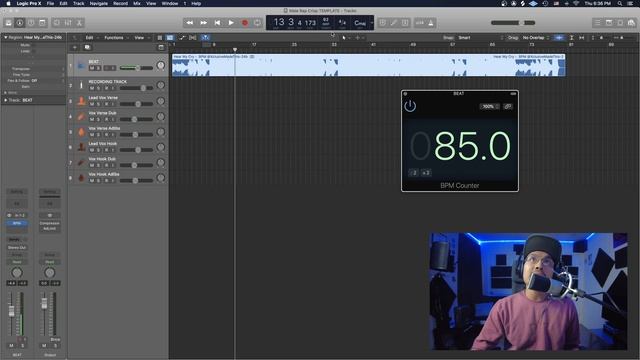Click the playhead marker in the ruler
Image resolution: width=640 pixels, height=360 pixels.
(235, 49)
